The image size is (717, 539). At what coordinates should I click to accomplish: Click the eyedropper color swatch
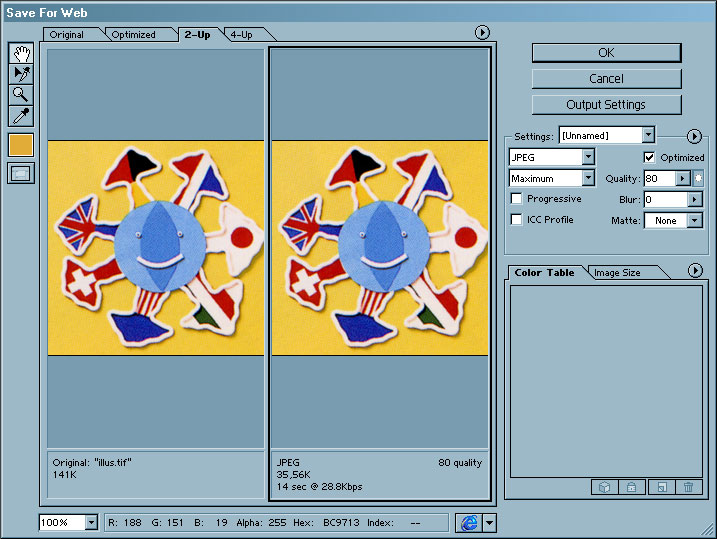tap(21, 145)
